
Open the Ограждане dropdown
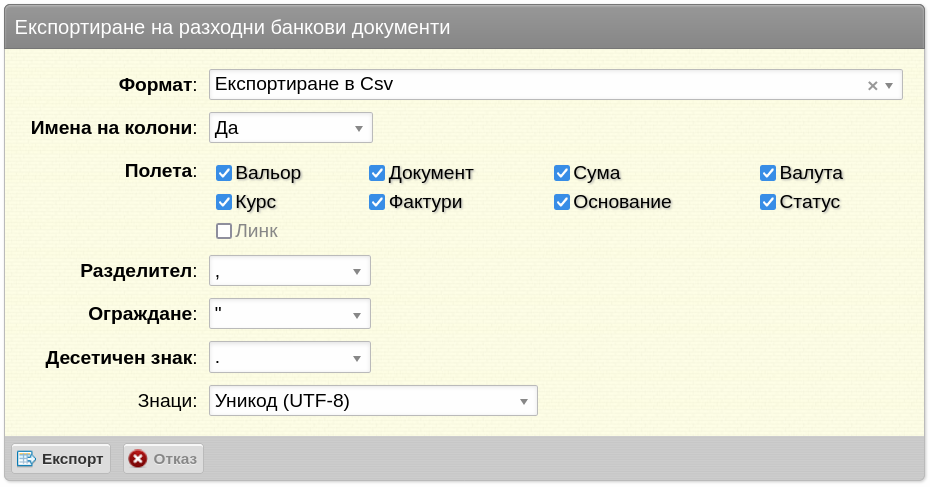[290, 313]
